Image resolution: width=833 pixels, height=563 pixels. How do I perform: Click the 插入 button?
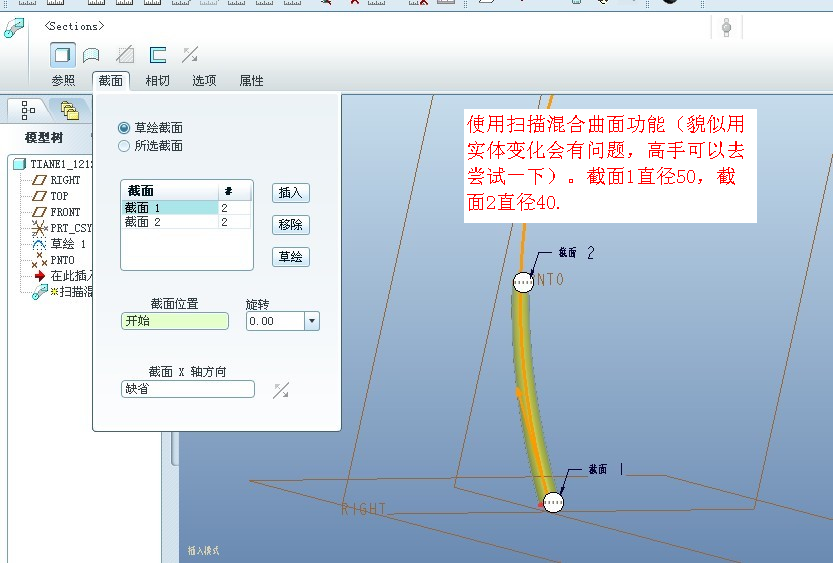click(x=291, y=193)
